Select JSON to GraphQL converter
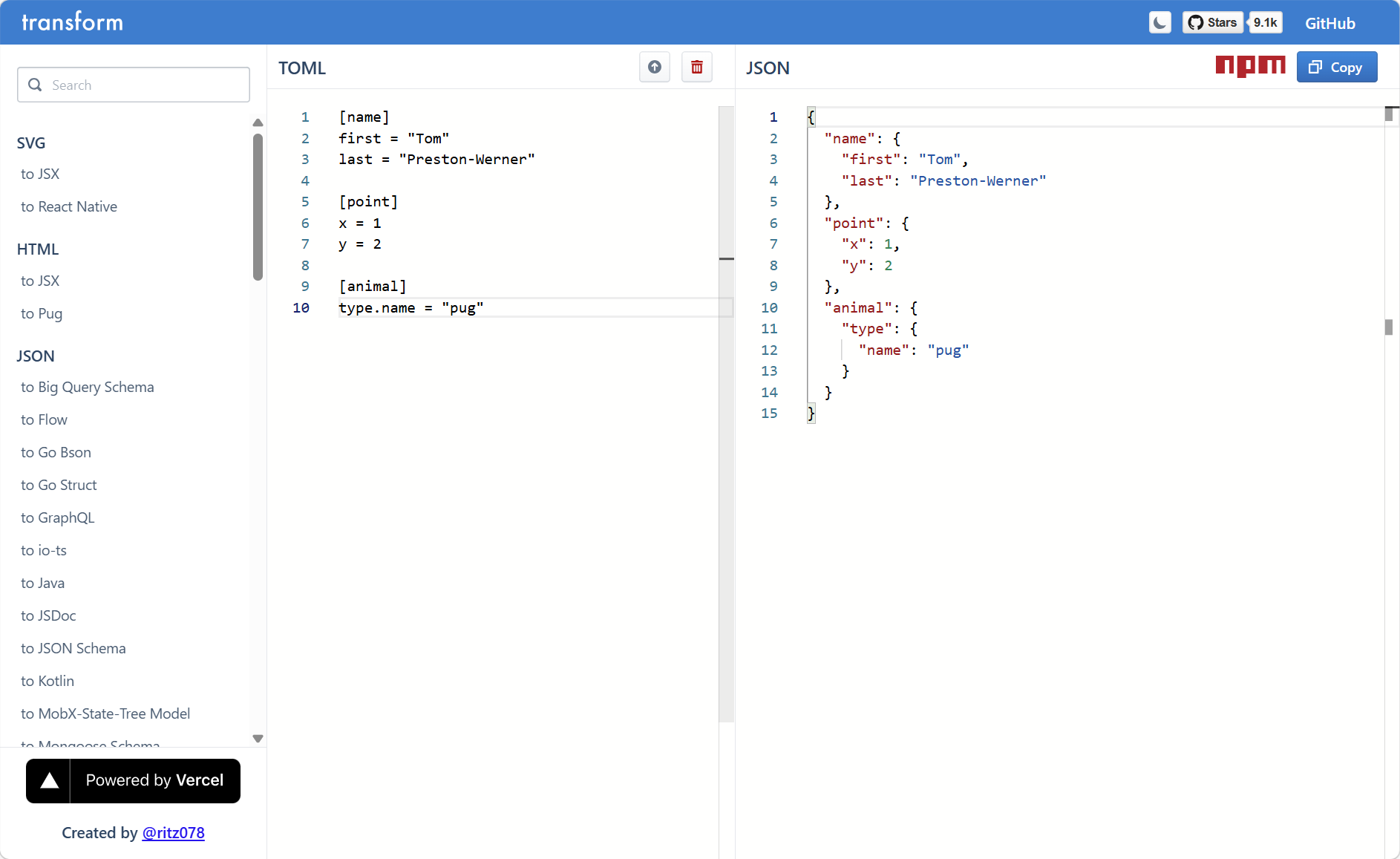 click(x=58, y=517)
